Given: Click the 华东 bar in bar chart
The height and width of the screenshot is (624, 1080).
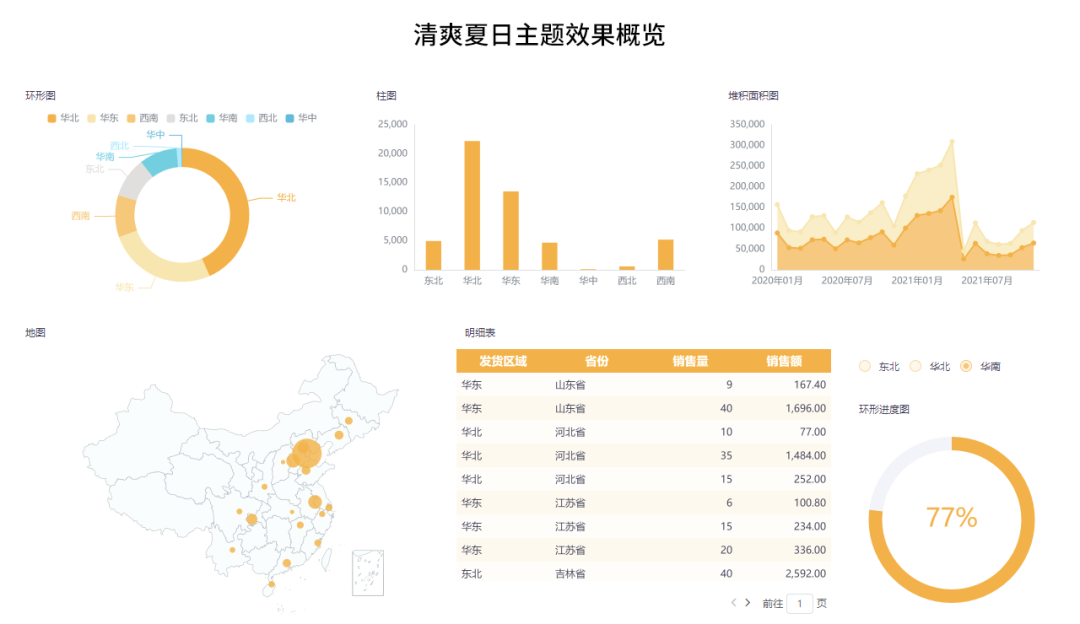Looking at the screenshot, I should (510, 230).
